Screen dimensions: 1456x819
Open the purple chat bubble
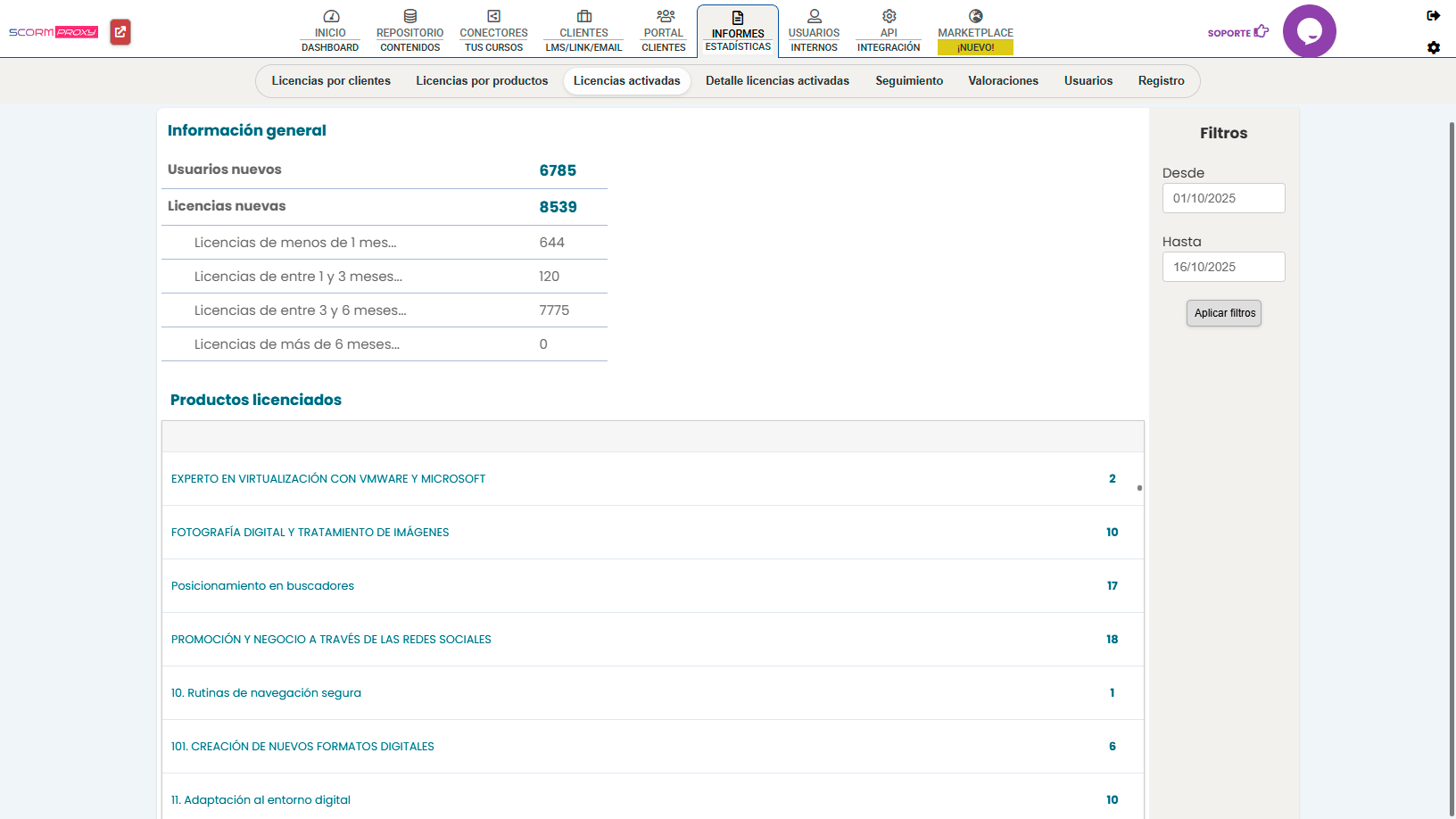click(x=1309, y=31)
